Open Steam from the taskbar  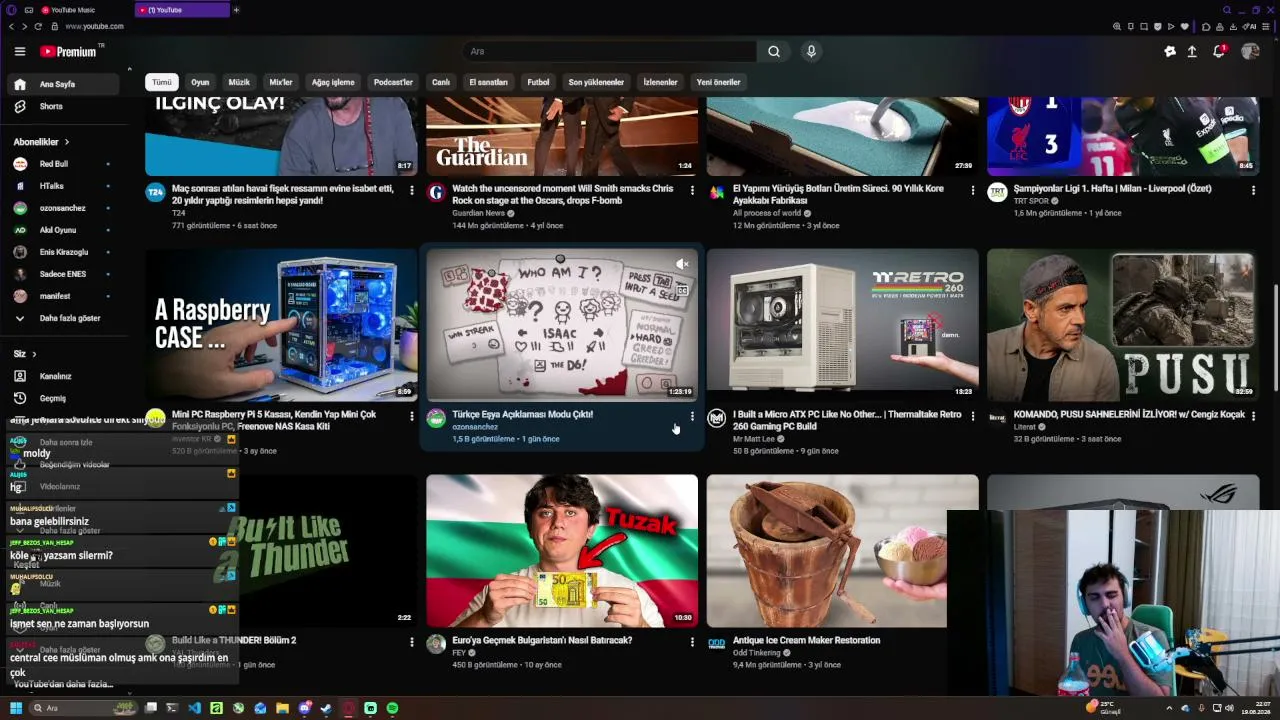pyautogui.click(x=327, y=708)
